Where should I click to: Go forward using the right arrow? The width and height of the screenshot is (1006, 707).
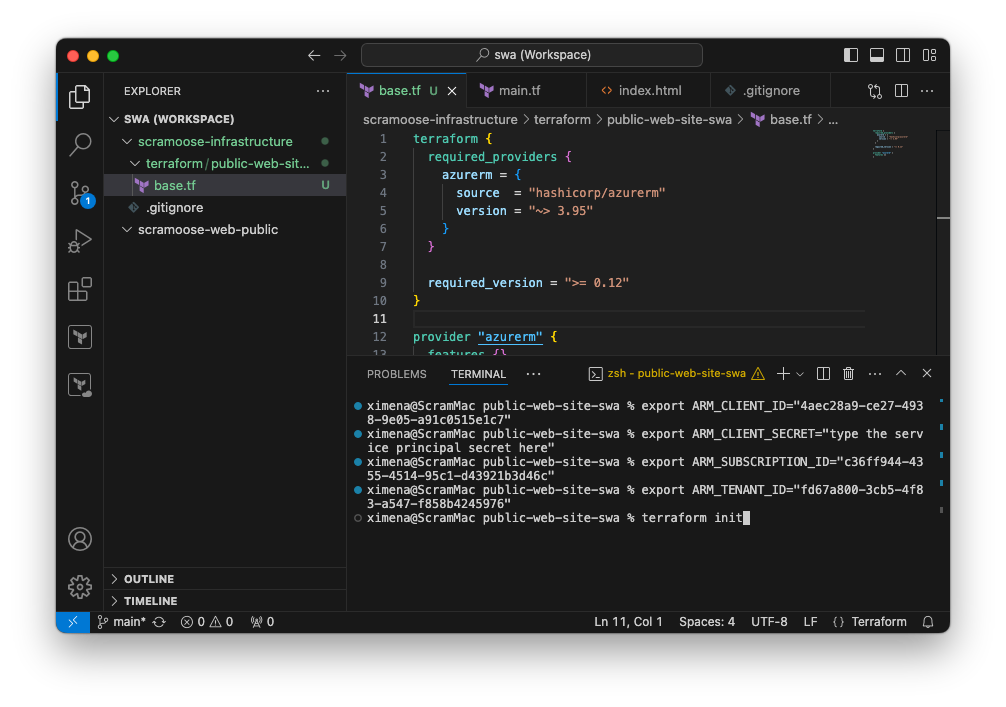tap(340, 55)
